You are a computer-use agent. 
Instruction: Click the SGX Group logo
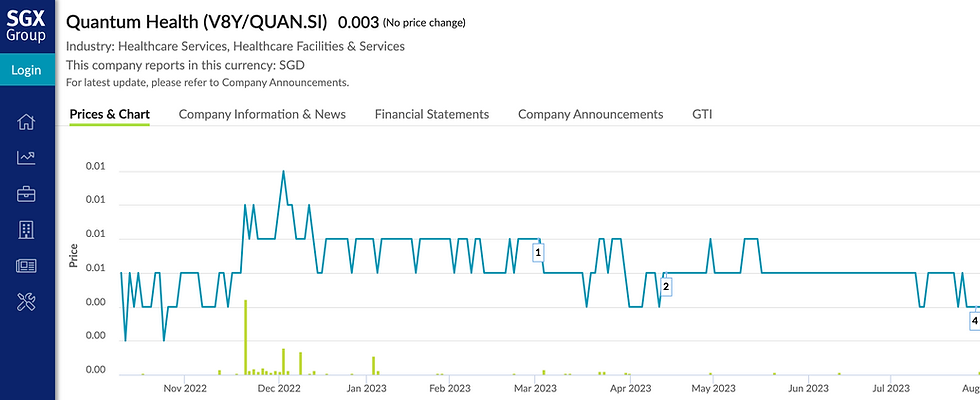pyautogui.click(x=26, y=26)
